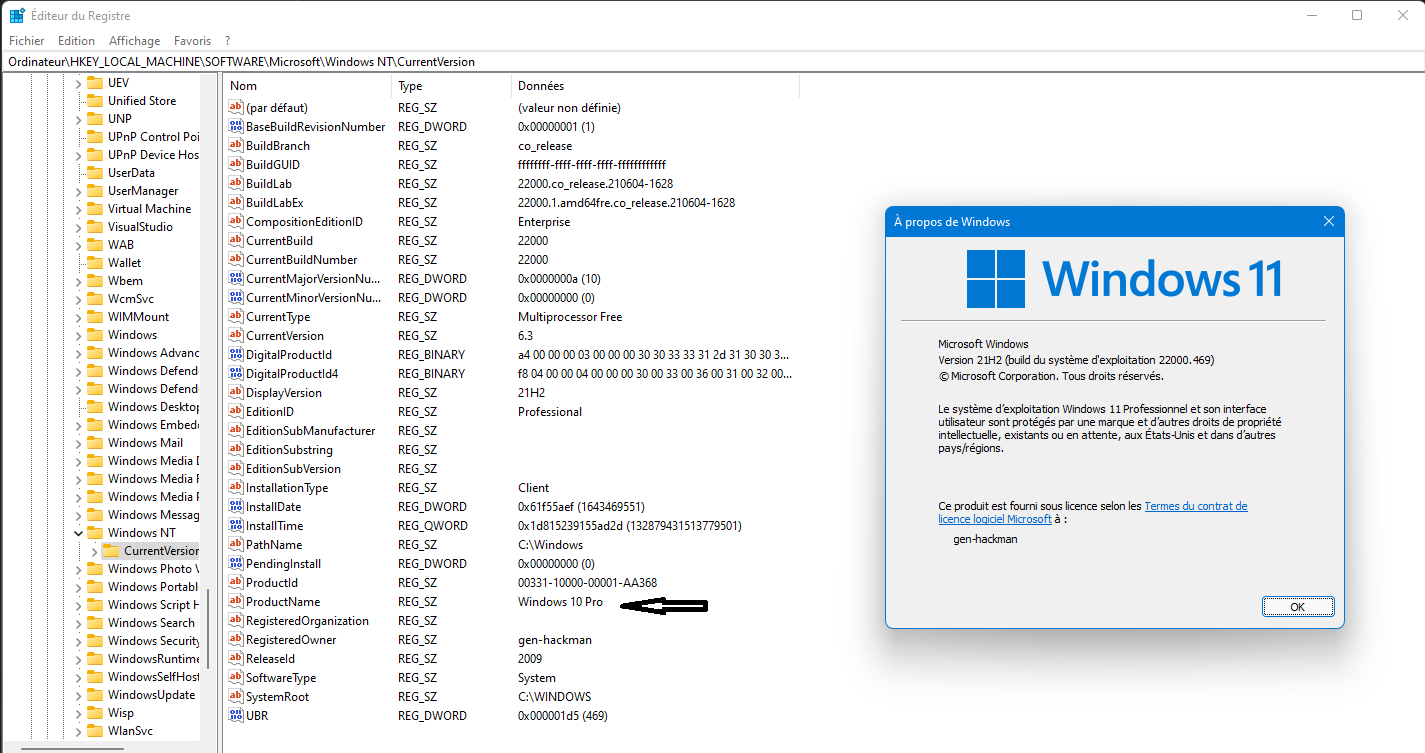Click the icon next to CompositionEditionID

236,222
